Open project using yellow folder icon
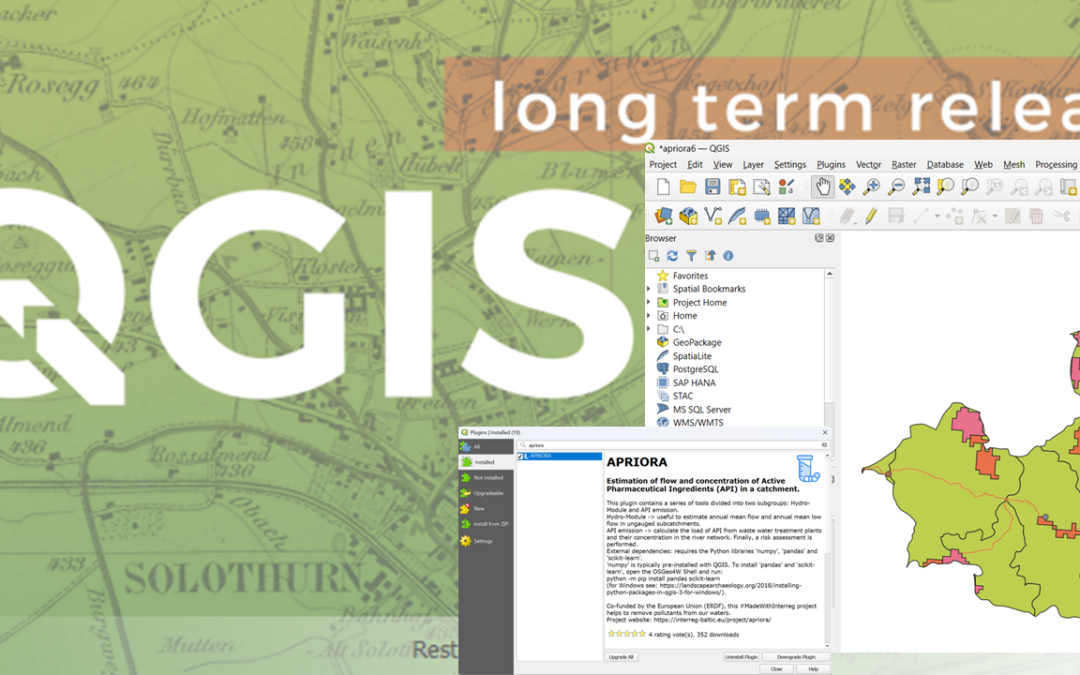The width and height of the screenshot is (1080, 675). pyautogui.click(x=687, y=187)
